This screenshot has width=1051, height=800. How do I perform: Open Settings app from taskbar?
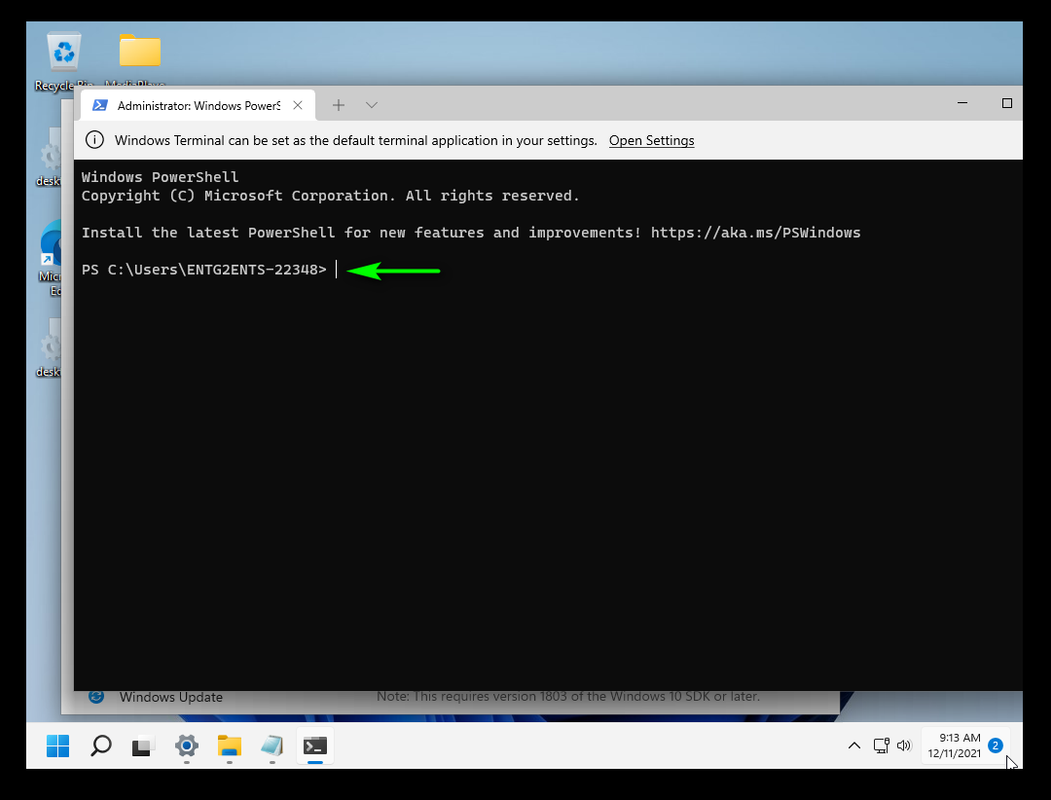click(x=186, y=746)
